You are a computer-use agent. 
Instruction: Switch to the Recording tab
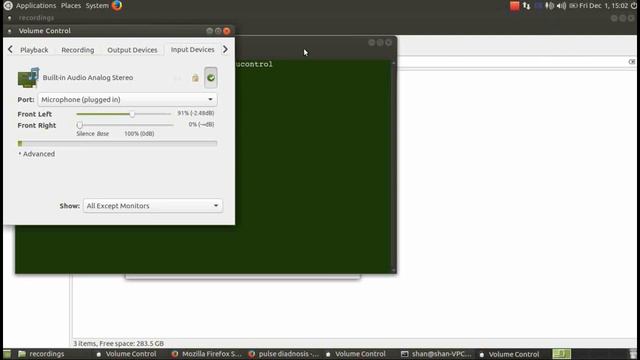[x=78, y=50]
